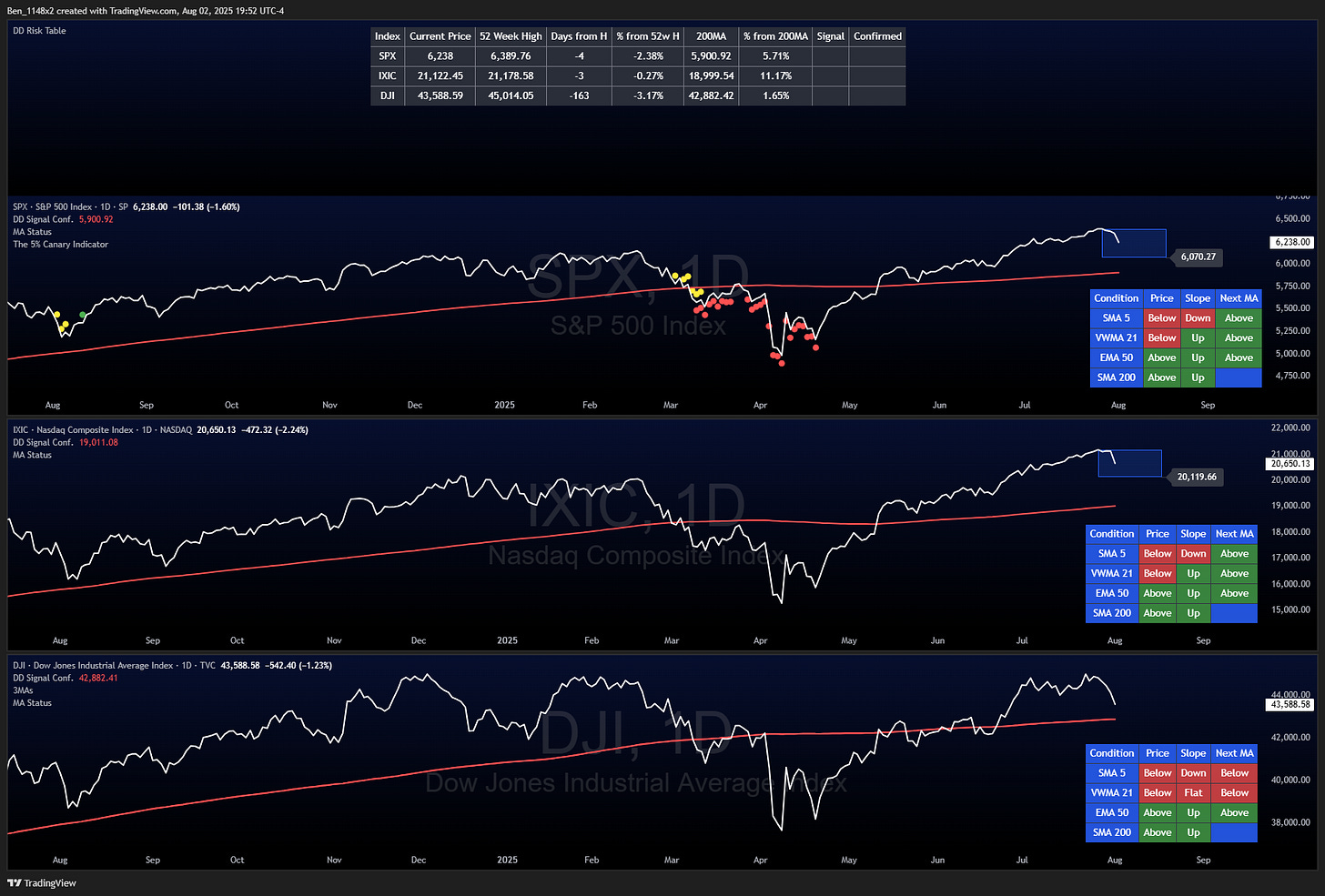
Task: Select the DJI Dow Jones chart title
Action: pos(115,666)
